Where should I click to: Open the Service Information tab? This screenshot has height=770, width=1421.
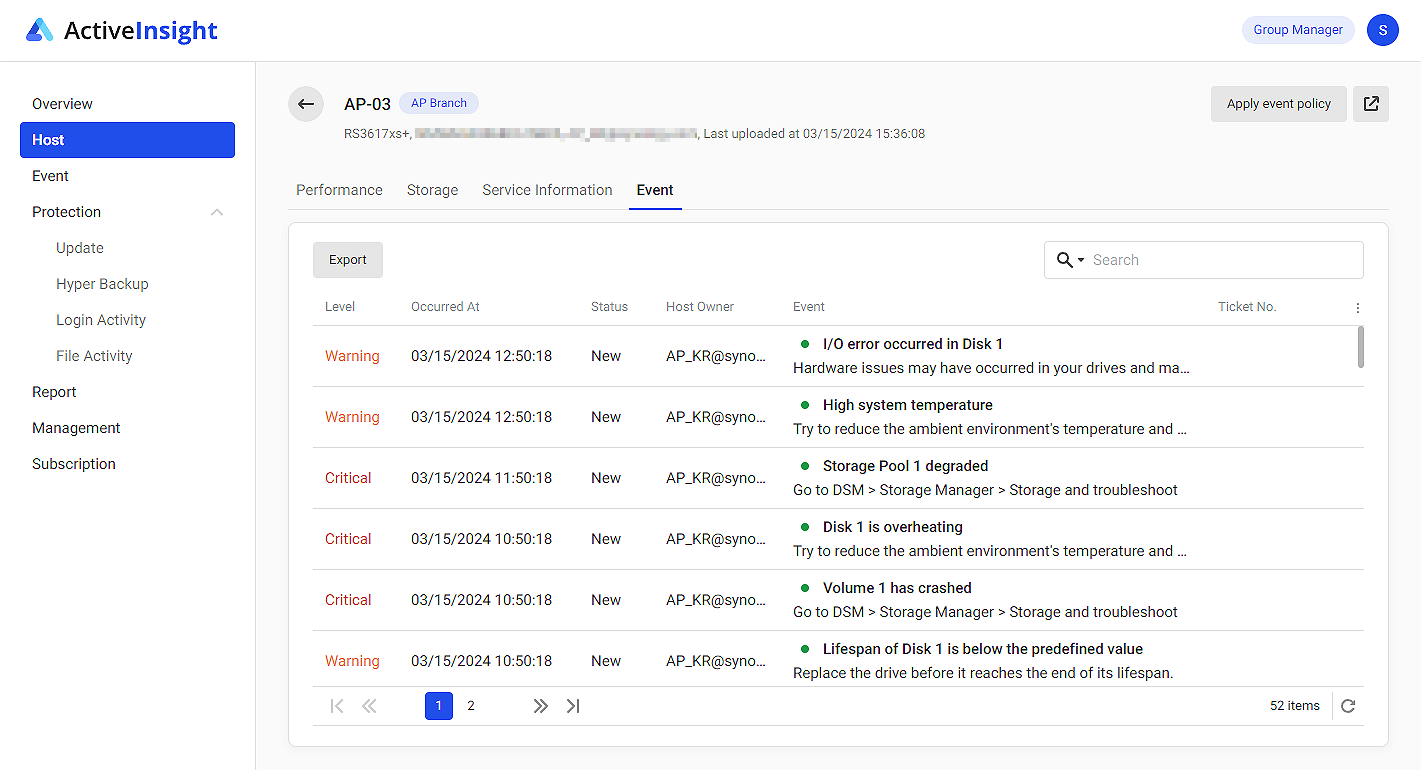pos(547,190)
